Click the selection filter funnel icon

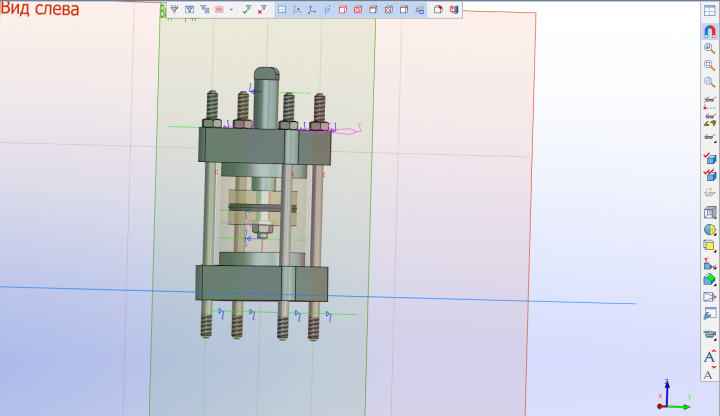[174, 9]
